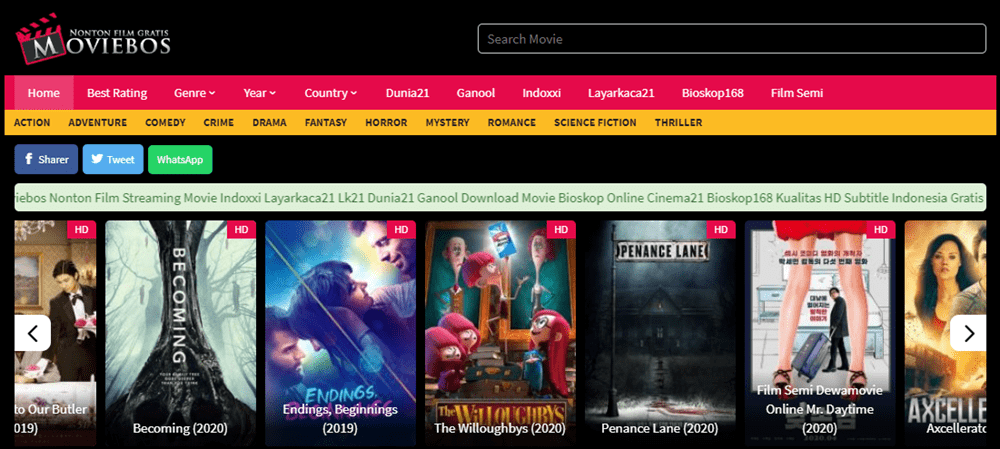Select the MYSTERY genre link
1000x449 pixels.
[x=447, y=122]
